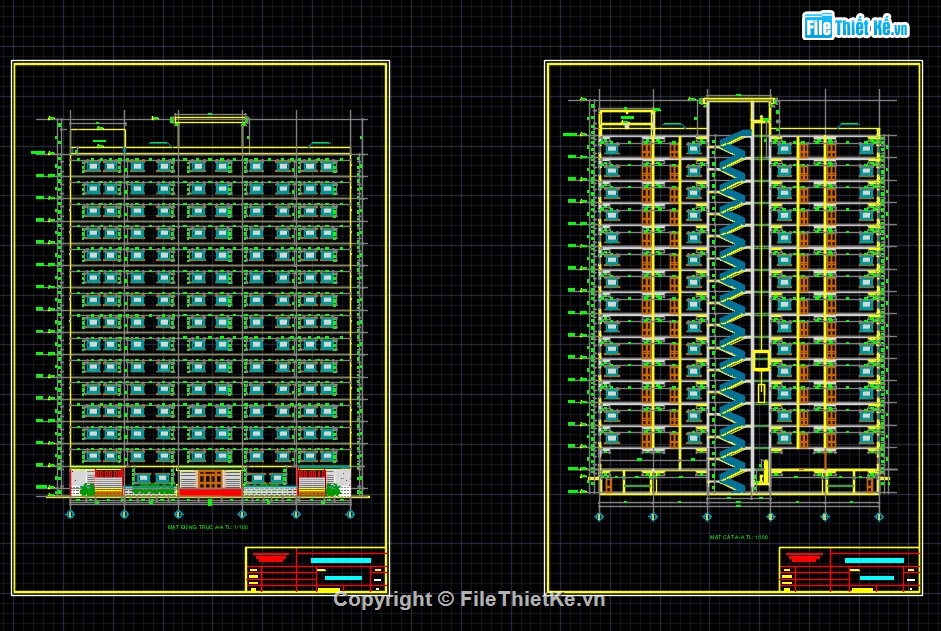This screenshot has height=631, width=941.
Task: Click the red-roofed shopfront at the elevation's right base
Action: pos(312,479)
